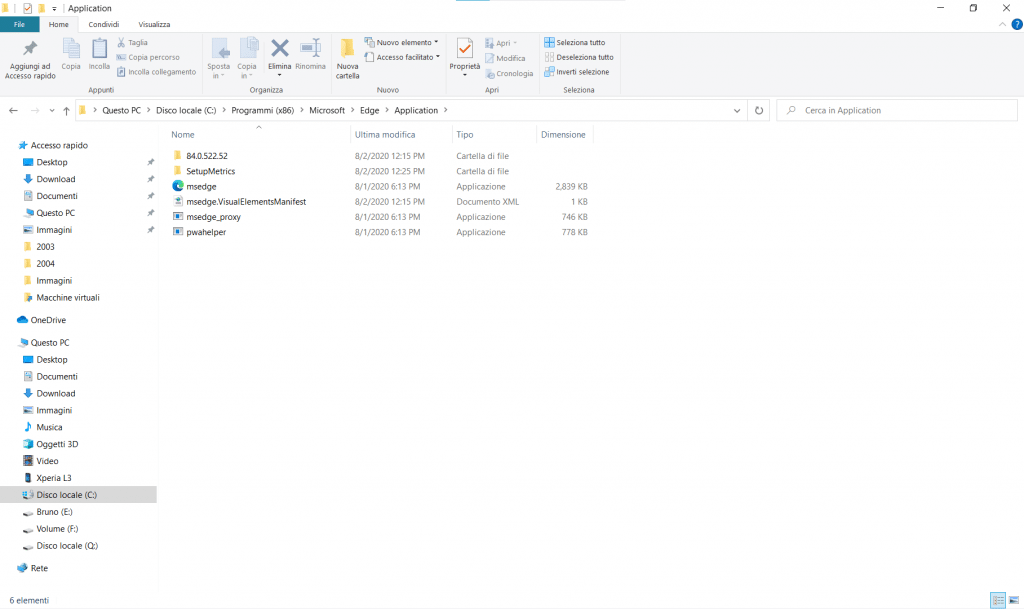Click Aggiungi ad Accesso rapido pin icon

click(30, 50)
